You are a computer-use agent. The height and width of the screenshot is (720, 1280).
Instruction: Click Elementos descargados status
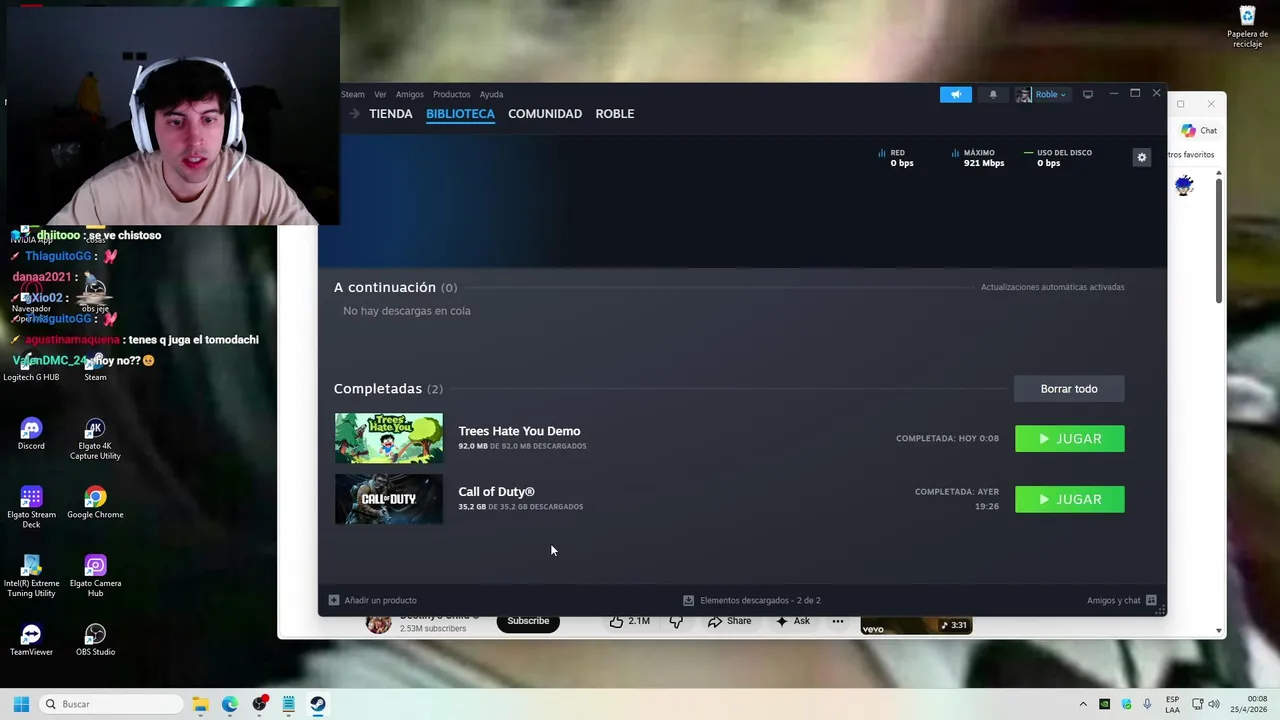pyautogui.click(x=752, y=600)
